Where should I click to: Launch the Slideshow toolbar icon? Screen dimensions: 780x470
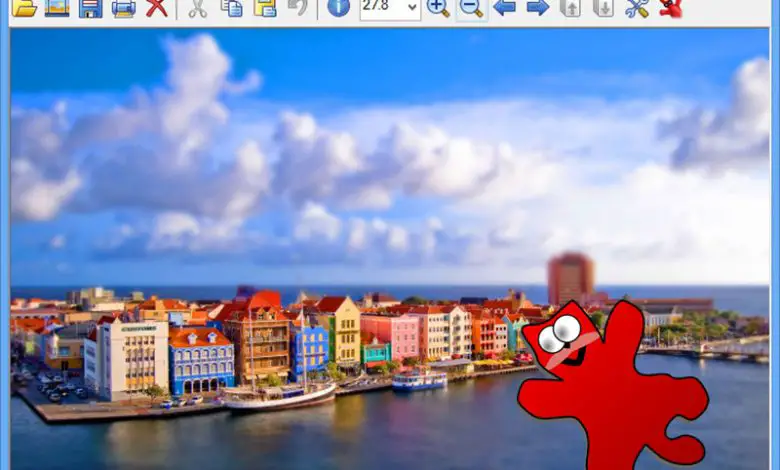pos(57,7)
